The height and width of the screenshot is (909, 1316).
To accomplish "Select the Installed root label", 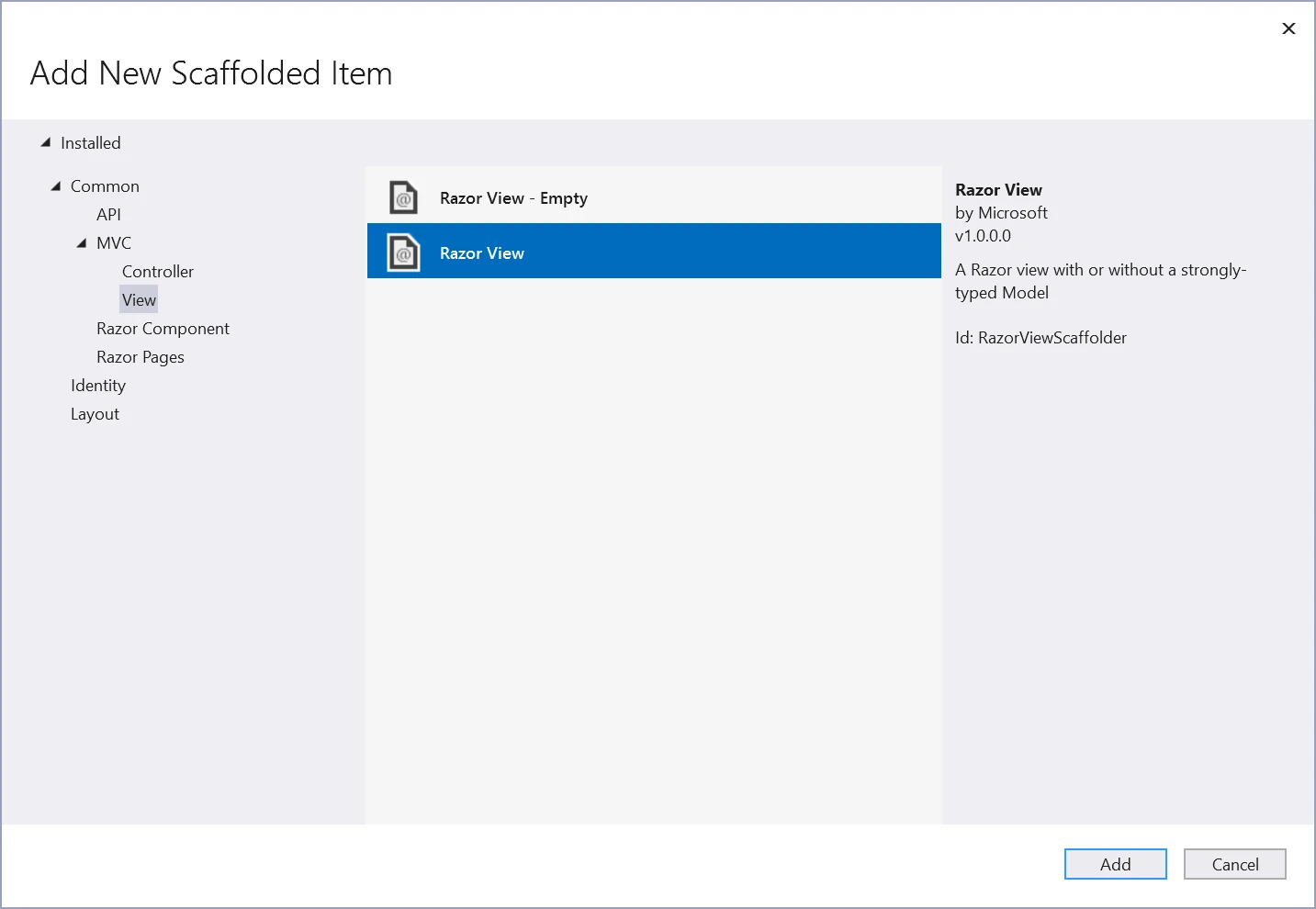I will click(x=90, y=143).
